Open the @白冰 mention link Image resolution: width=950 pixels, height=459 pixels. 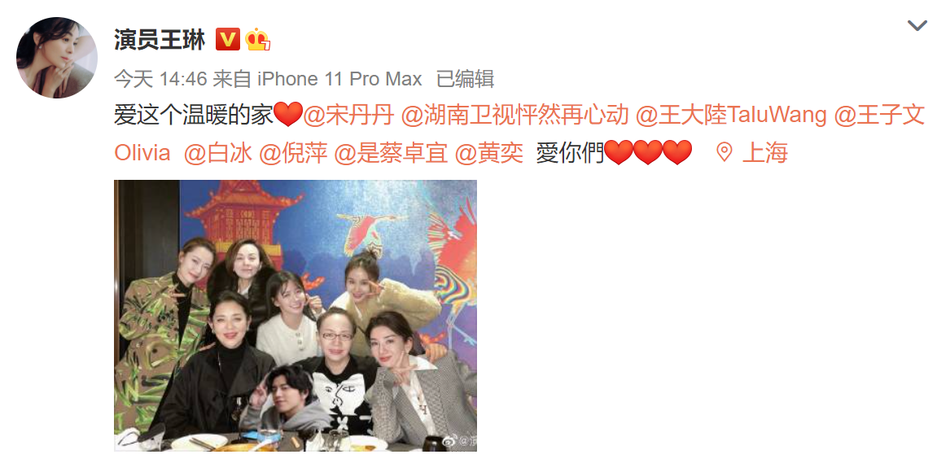pyautogui.click(x=218, y=153)
